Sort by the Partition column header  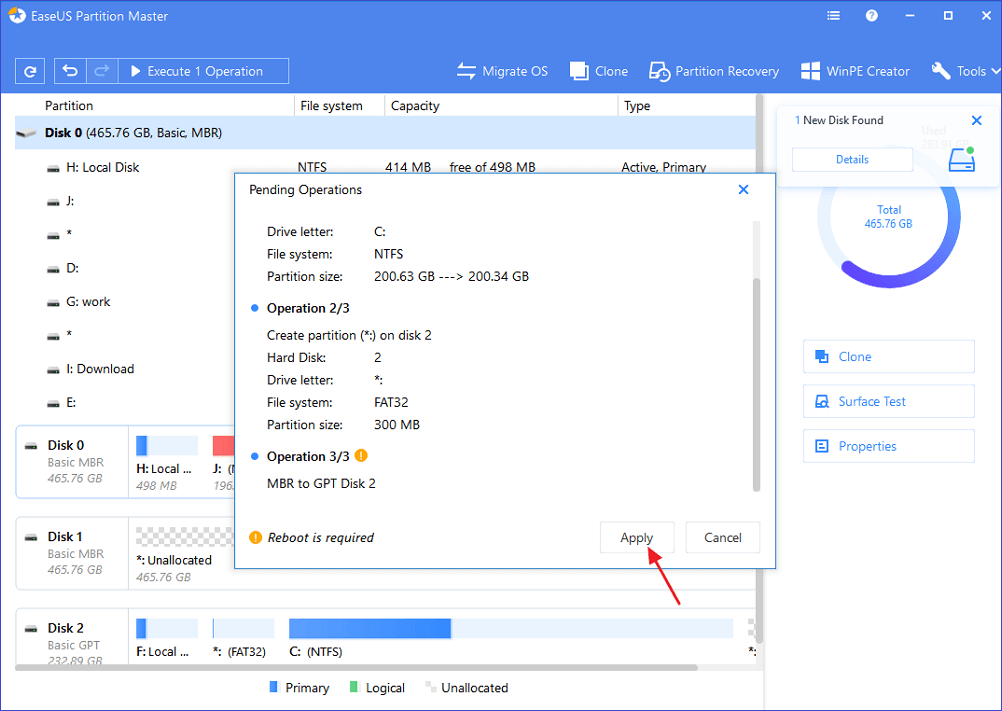(x=69, y=106)
